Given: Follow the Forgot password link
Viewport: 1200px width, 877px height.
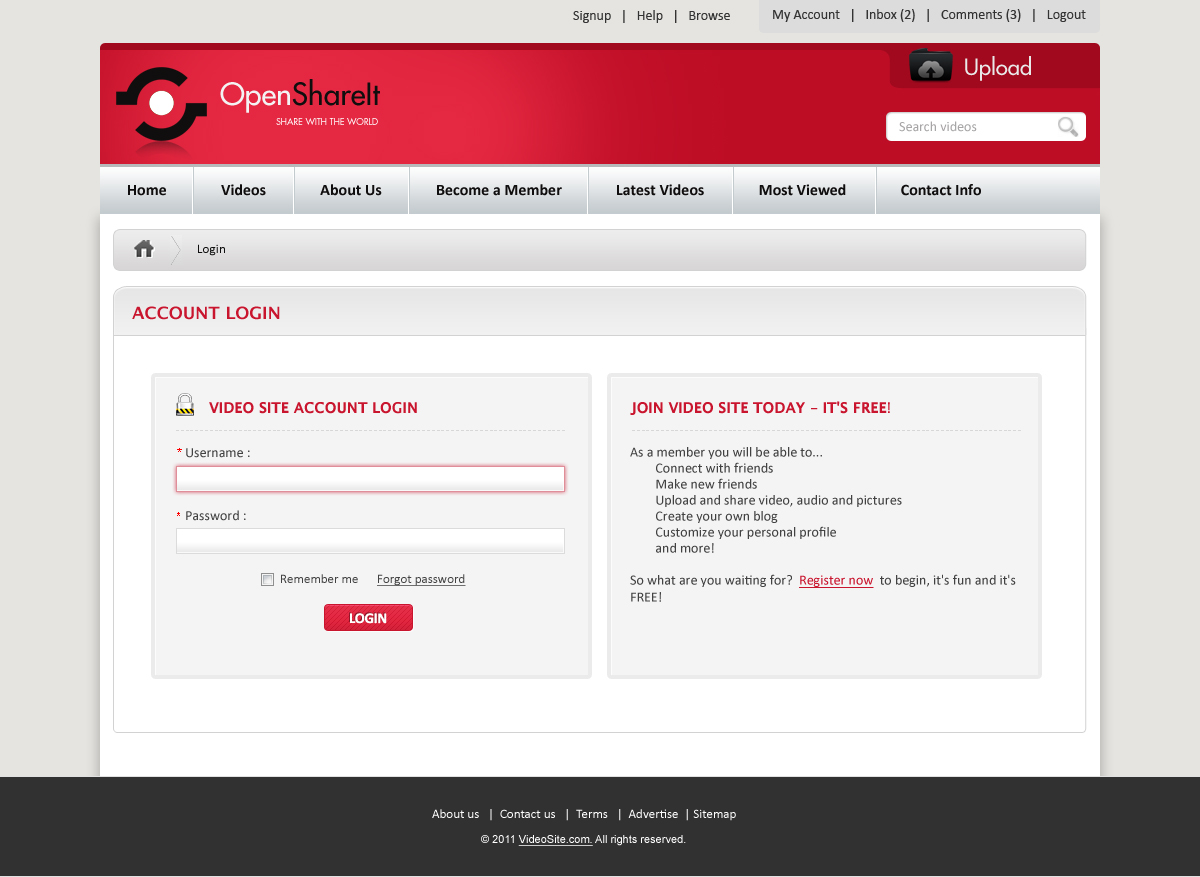Looking at the screenshot, I should (420, 580).
